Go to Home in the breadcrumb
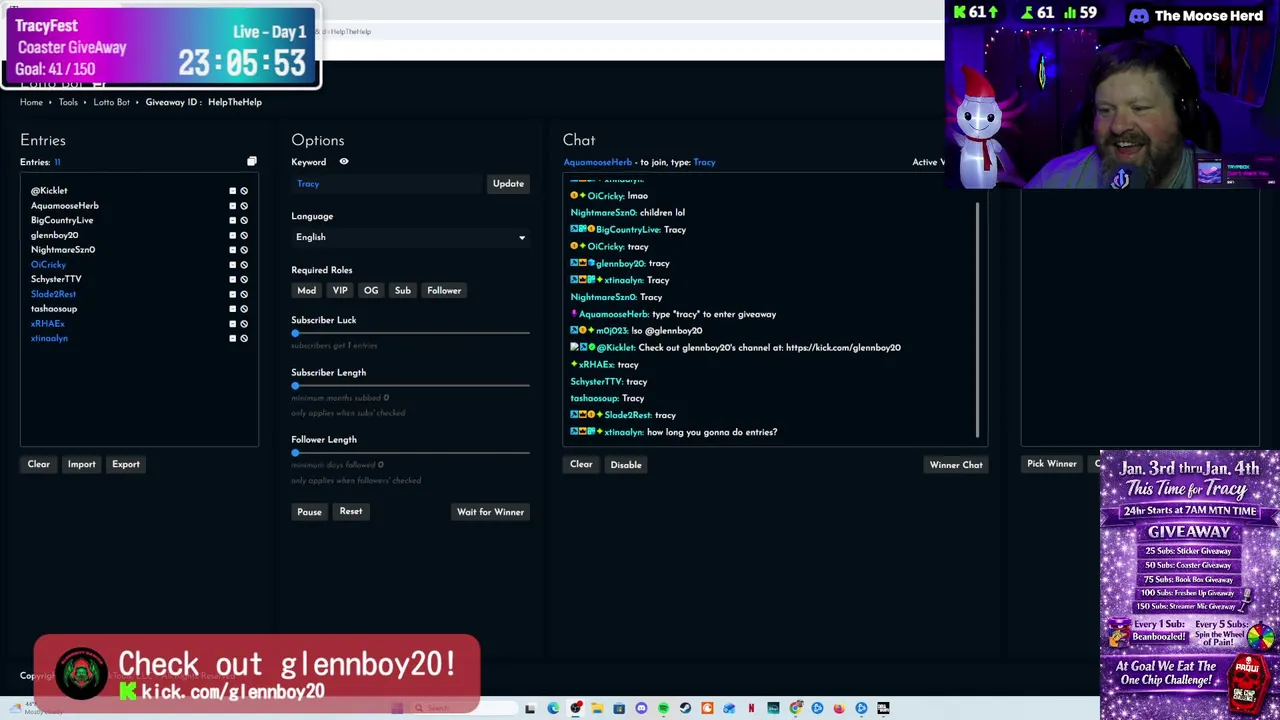This screenshot has width=1280, height=720. [x=31, y=102]
